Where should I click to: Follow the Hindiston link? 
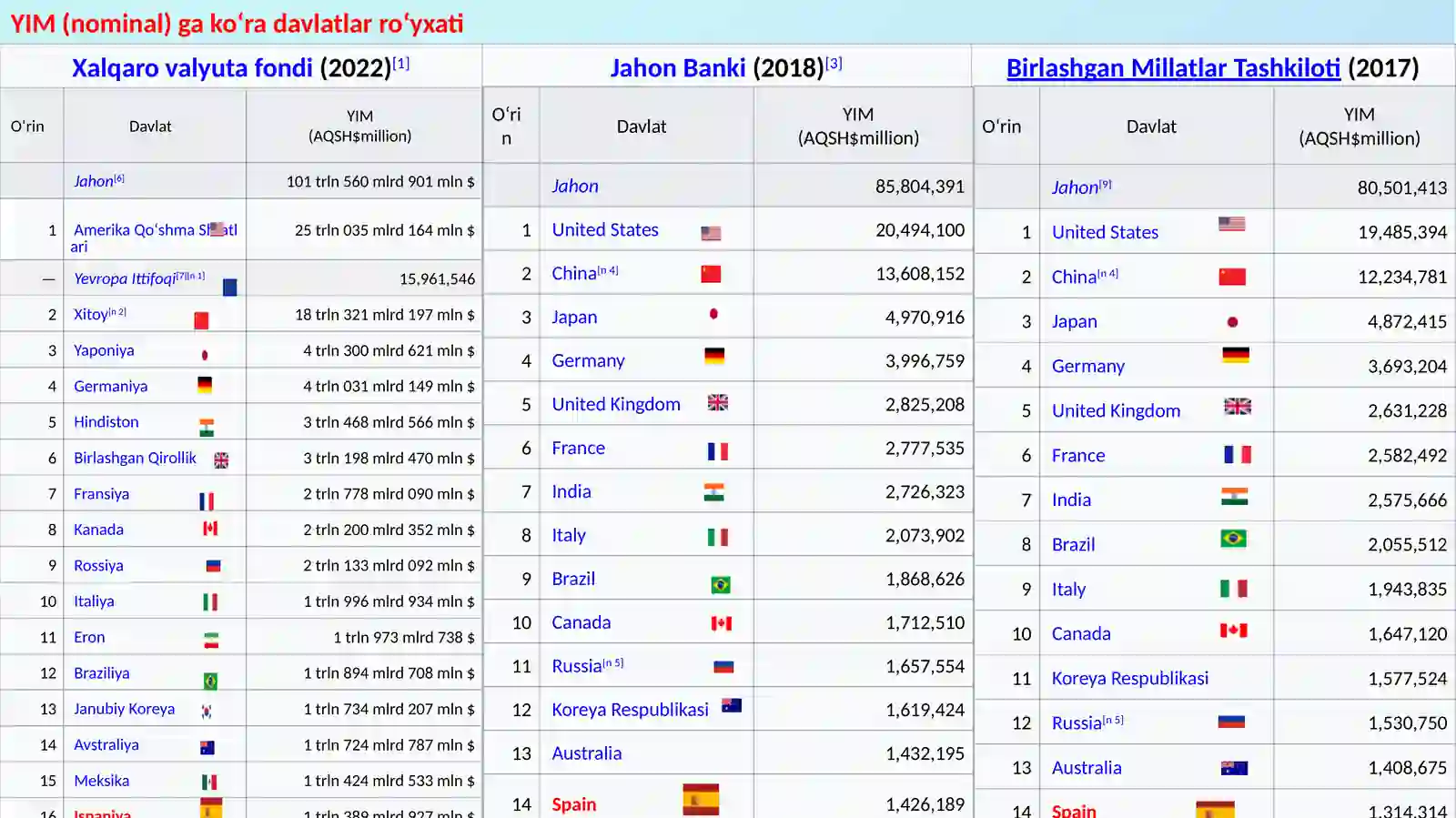(106, 422)
